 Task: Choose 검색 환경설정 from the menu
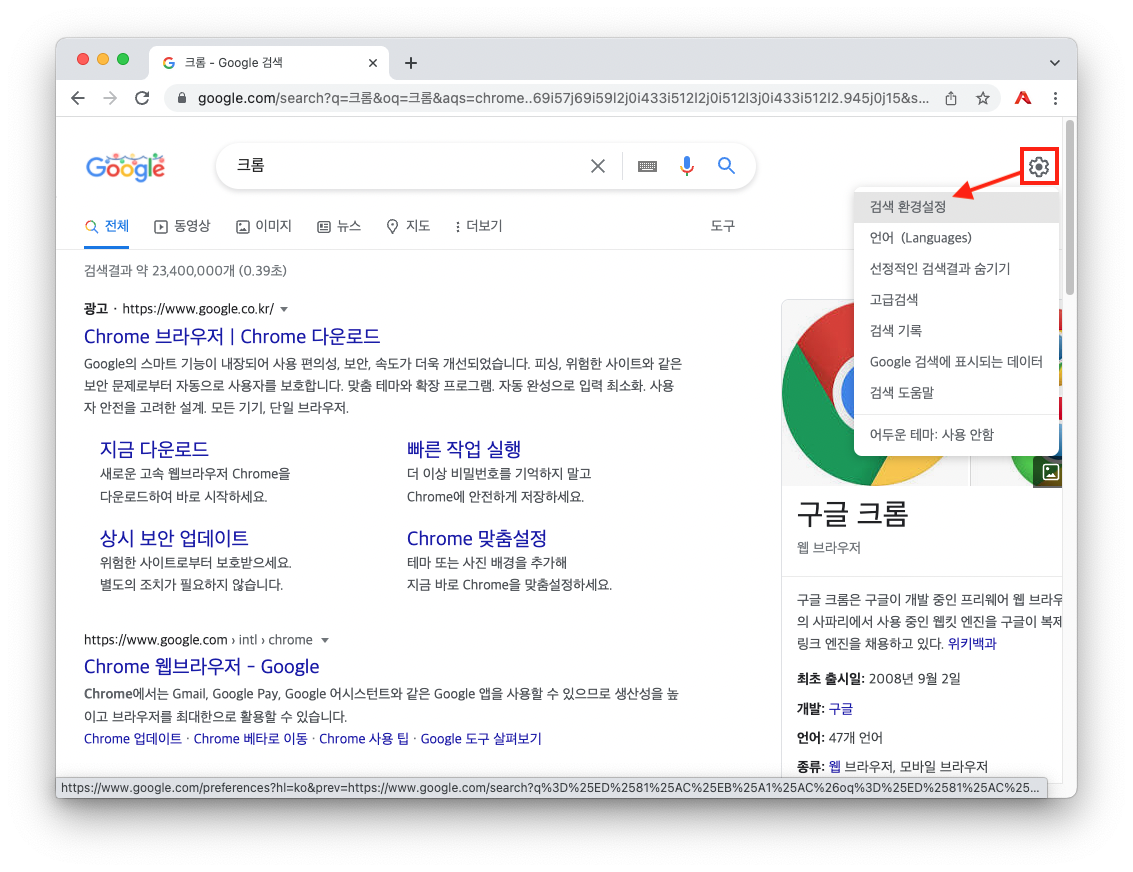coord(957,207)
